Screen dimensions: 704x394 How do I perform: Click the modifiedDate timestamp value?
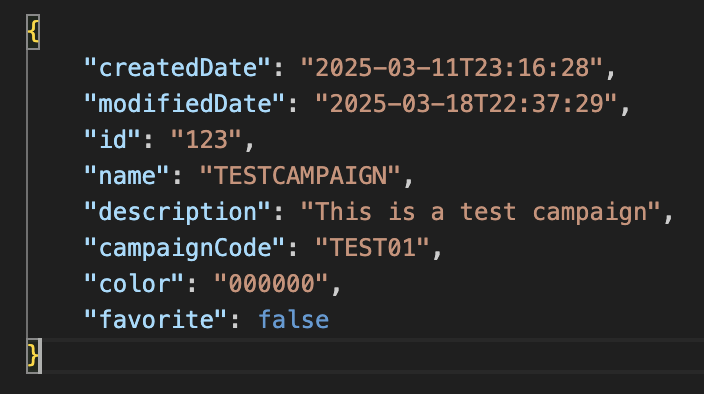point(466,104)
